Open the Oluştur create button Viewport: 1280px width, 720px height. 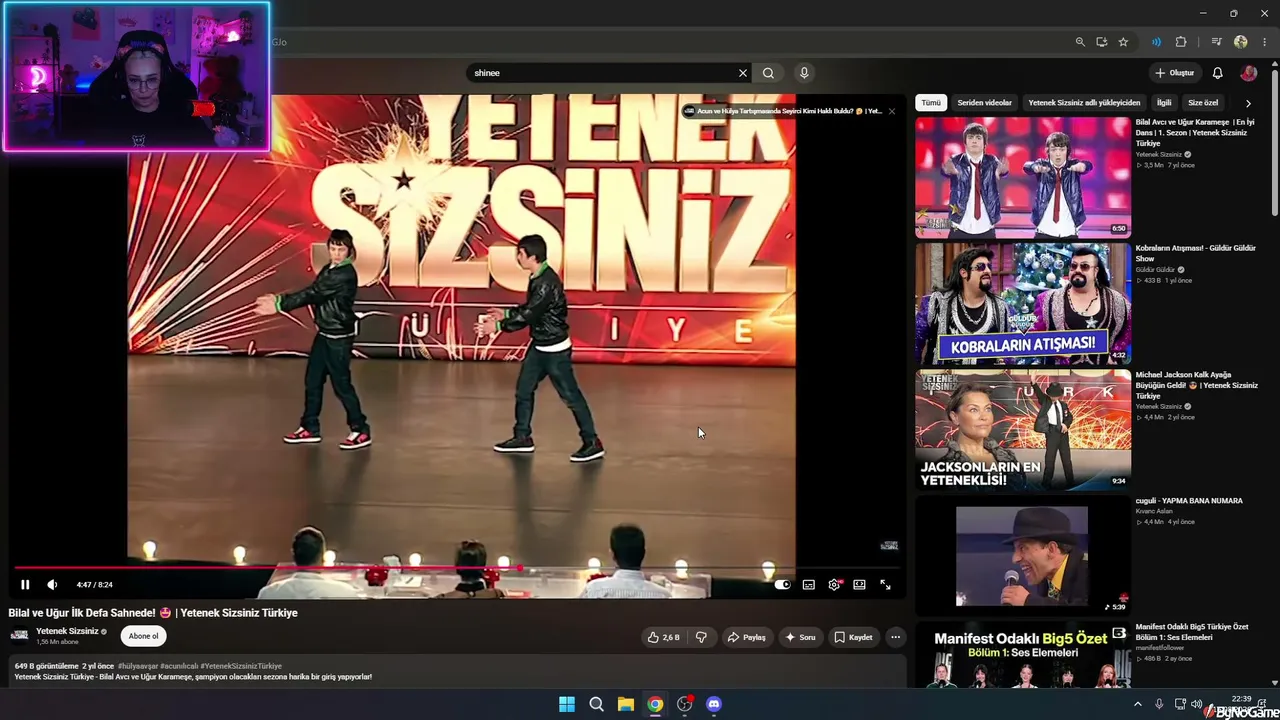point(1175,73)
